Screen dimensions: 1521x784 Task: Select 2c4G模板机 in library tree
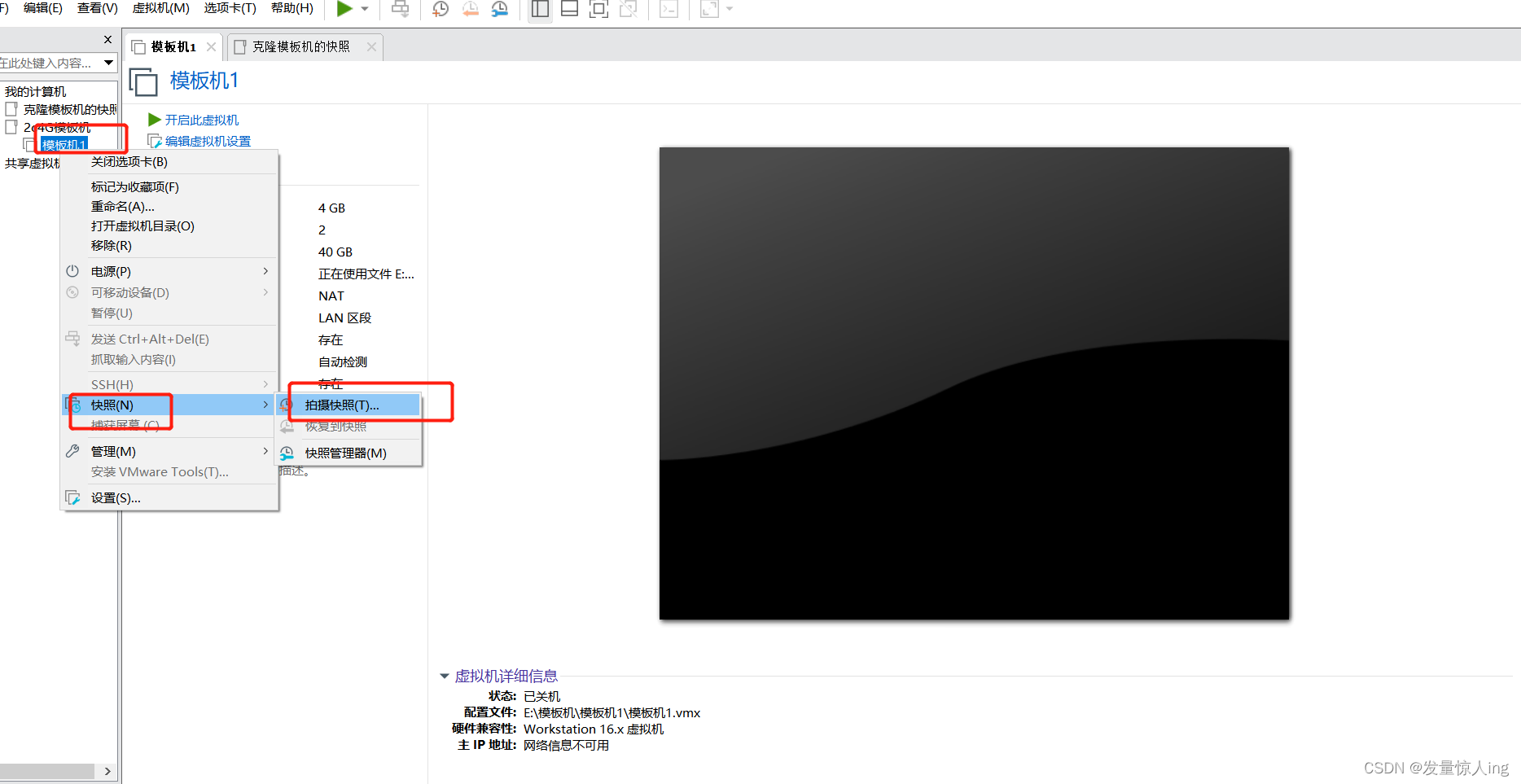click(57, 127)
